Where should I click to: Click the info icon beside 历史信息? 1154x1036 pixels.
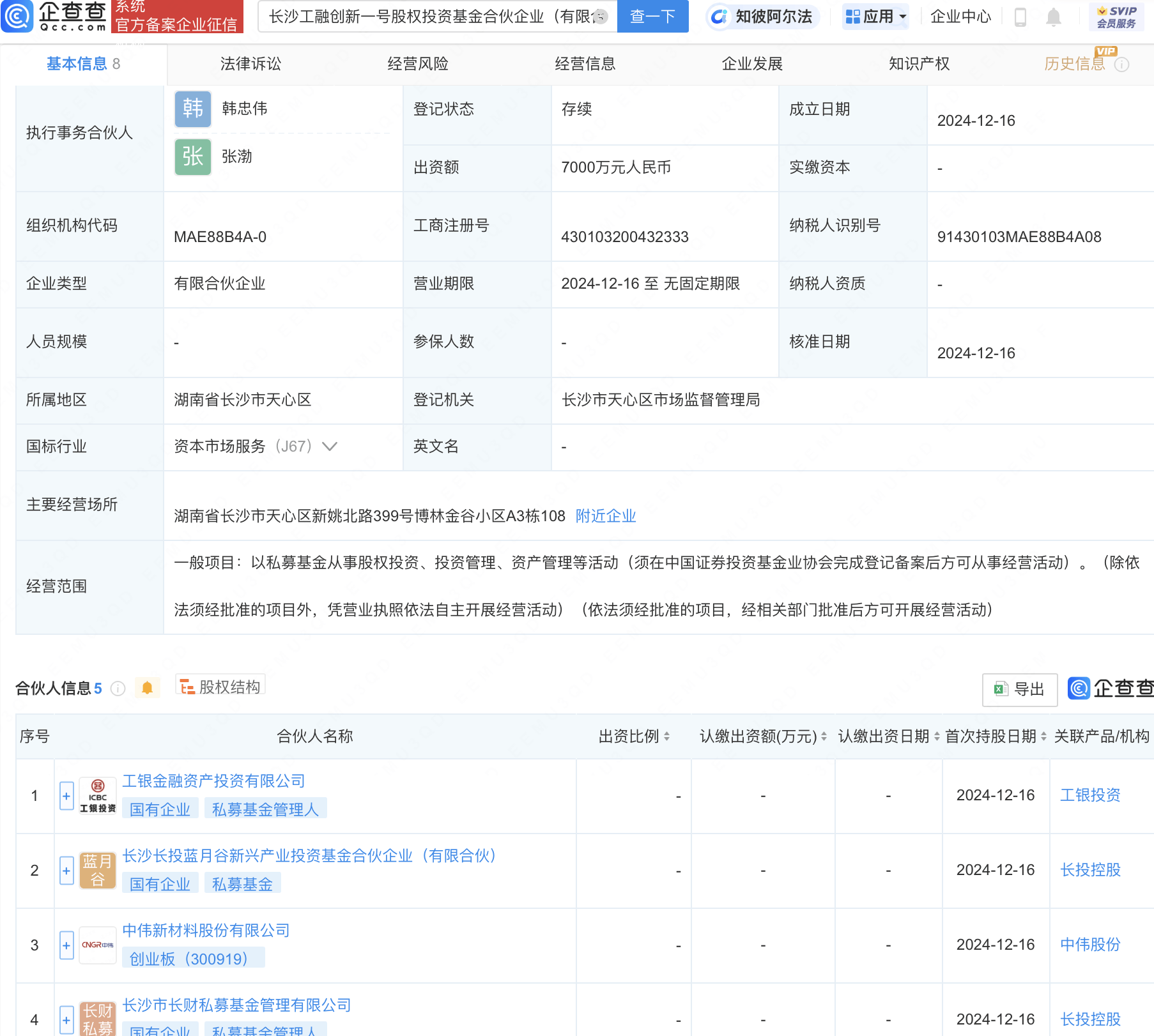pyautogui.click(x=1121, y=65)
